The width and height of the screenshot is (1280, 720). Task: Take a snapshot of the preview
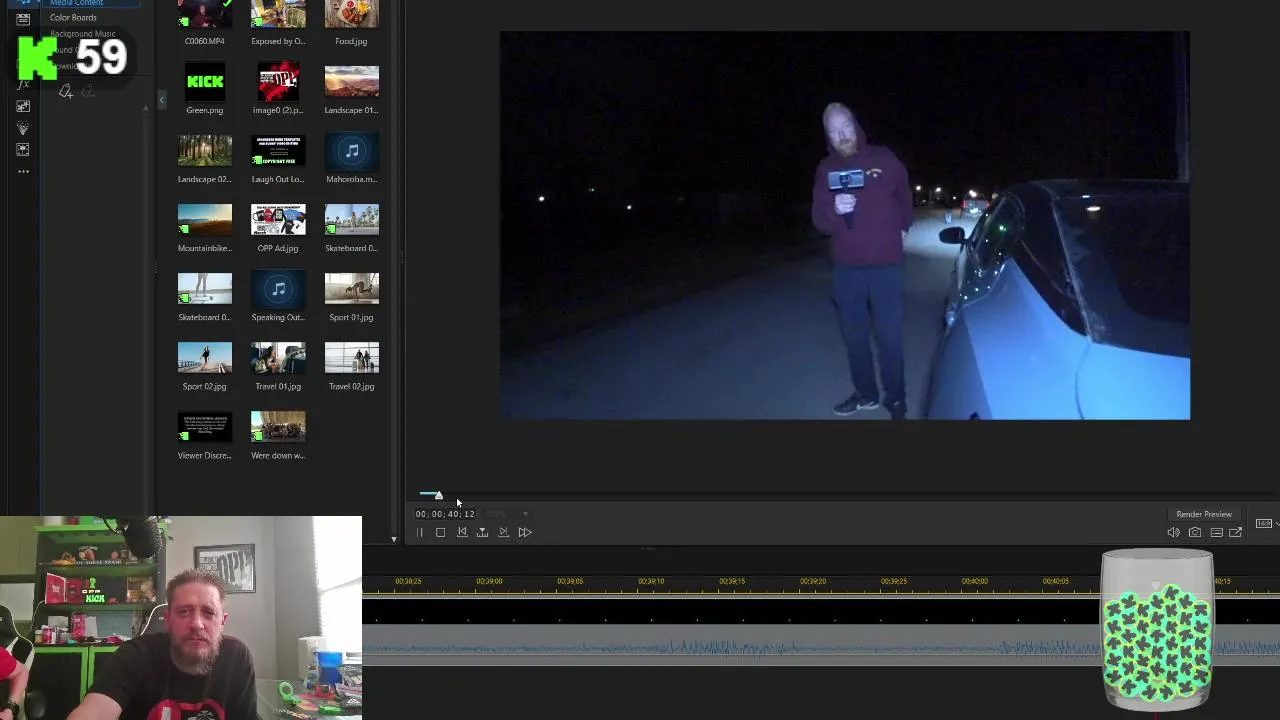pyautogui.click(x=1195, y=532)
